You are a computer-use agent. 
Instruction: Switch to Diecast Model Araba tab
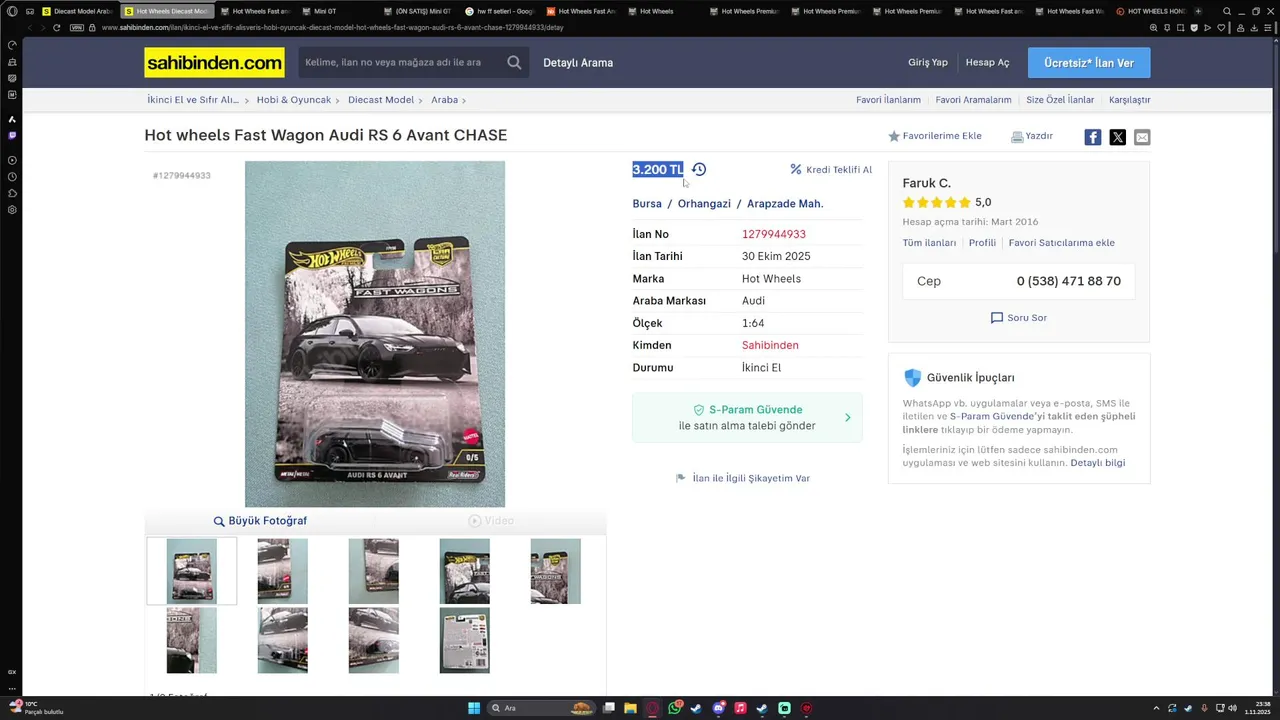click(x=76, y=11)
